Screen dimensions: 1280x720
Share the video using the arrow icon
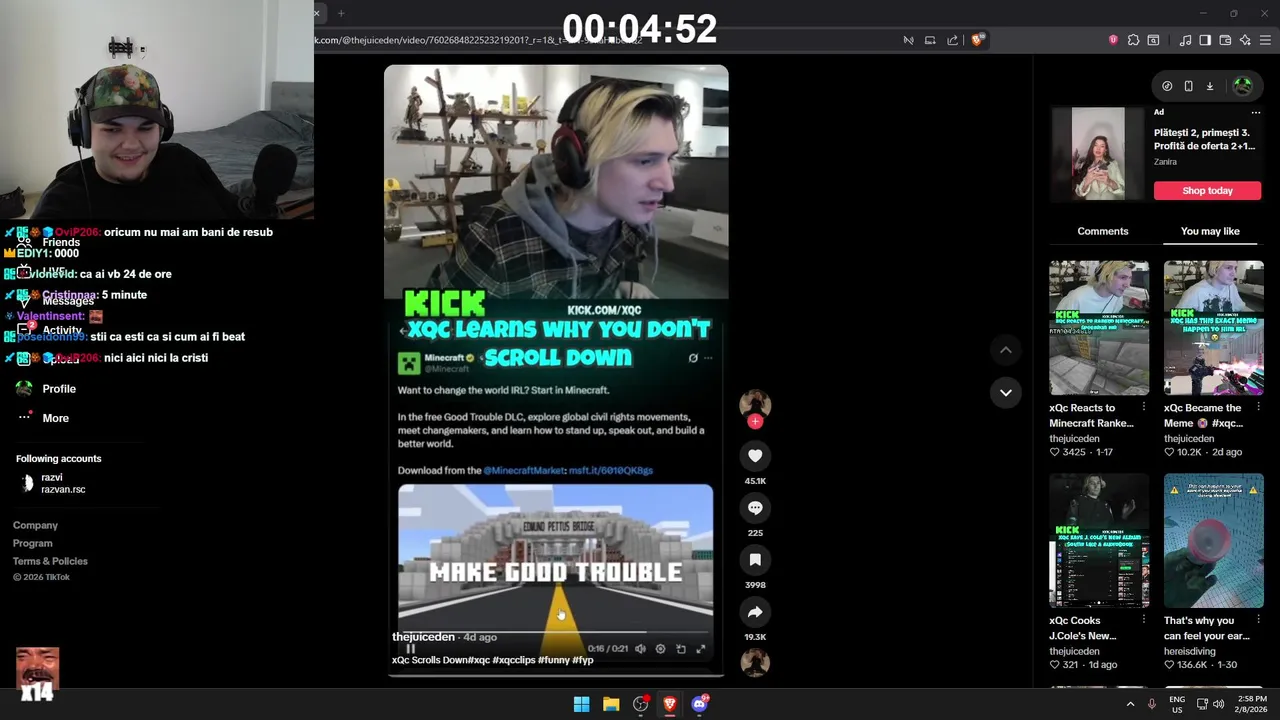pos(755,612)
